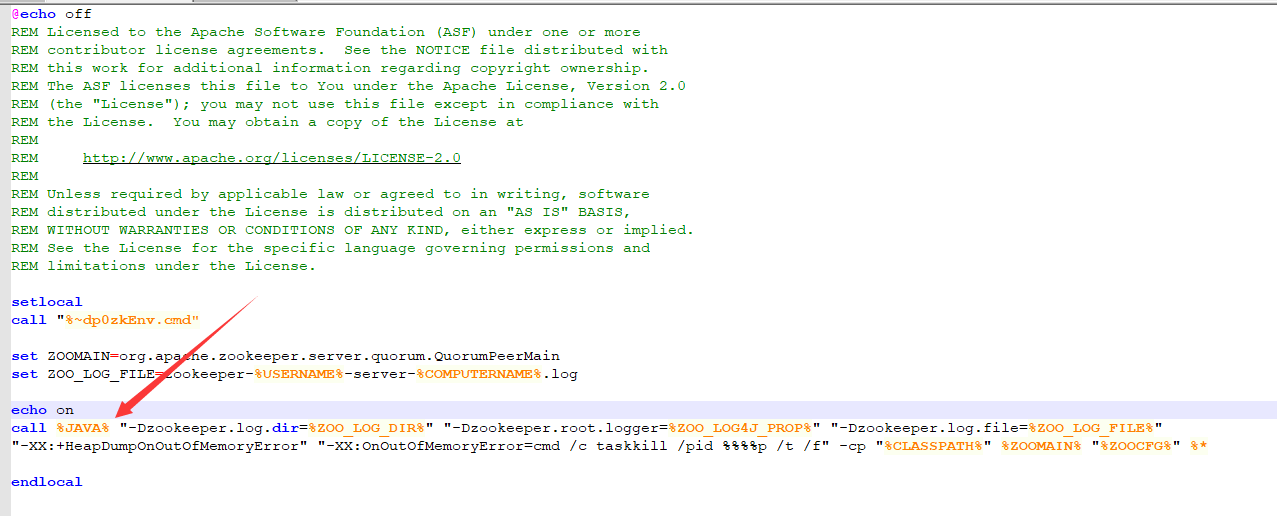Click "ZOO_LOG_FILE" in the set line
The image size is (1277, 516).
point(101,374)
